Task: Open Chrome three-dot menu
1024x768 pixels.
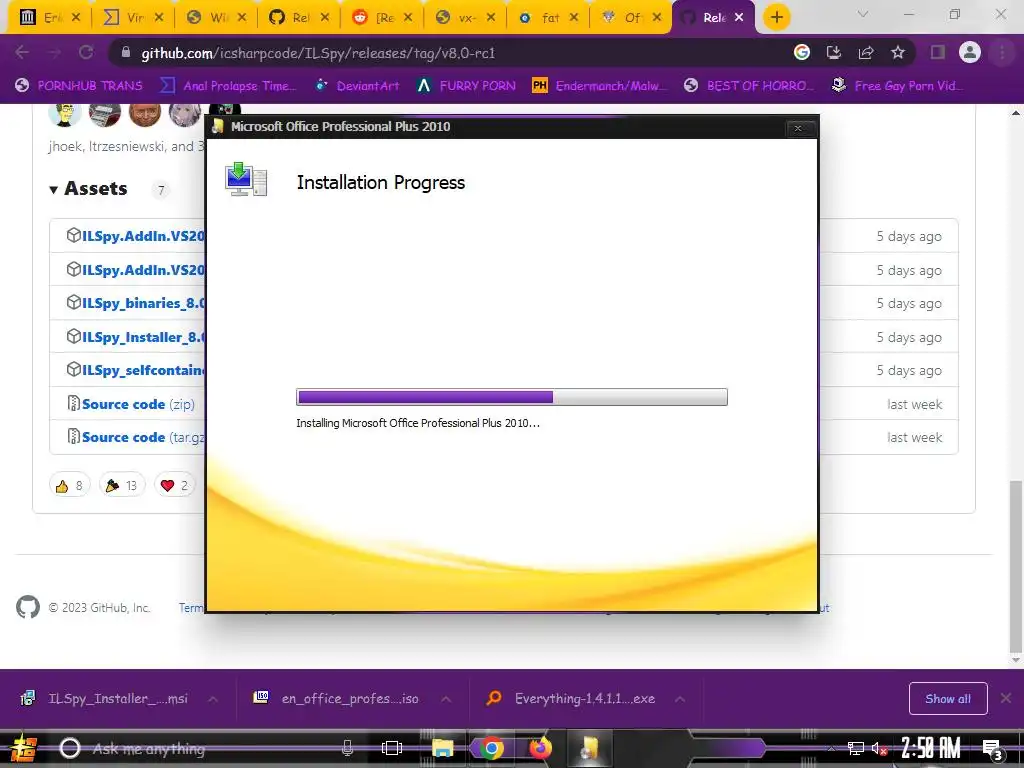Action: [x=1002, y=53]
